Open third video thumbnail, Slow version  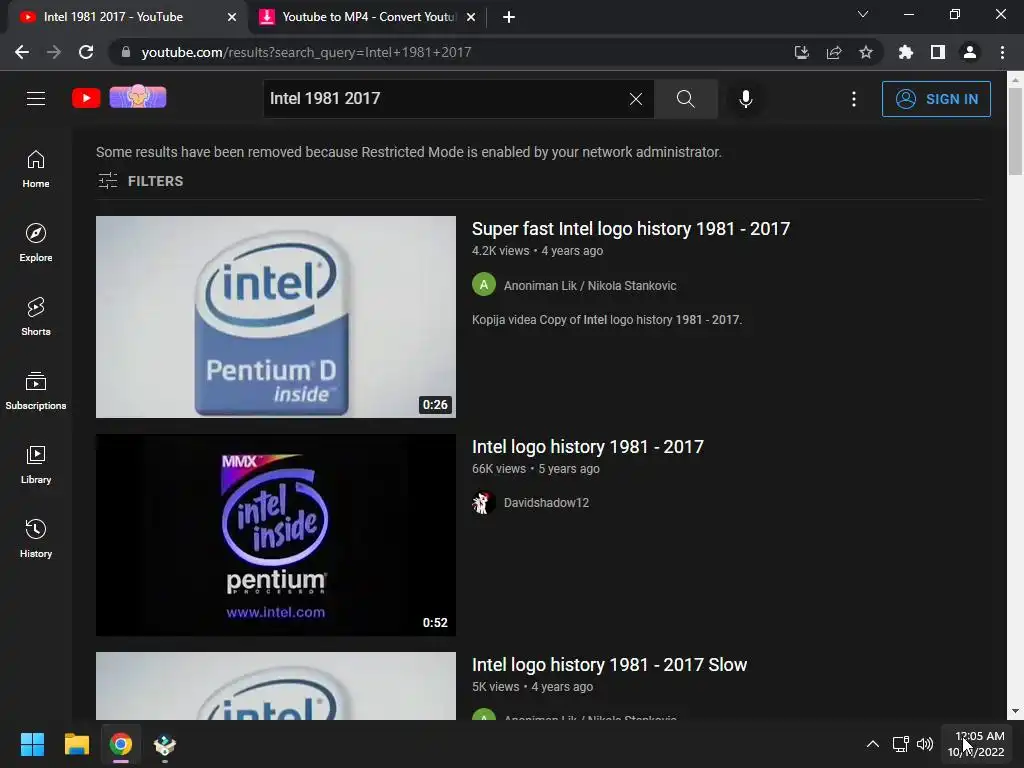click(x=276, y=686)
